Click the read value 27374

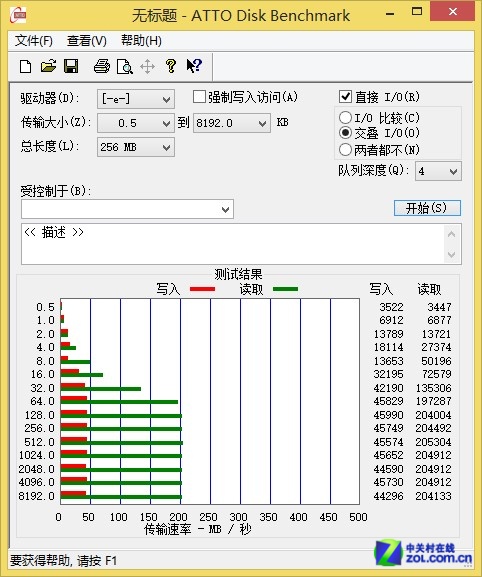tap(436, 347)
